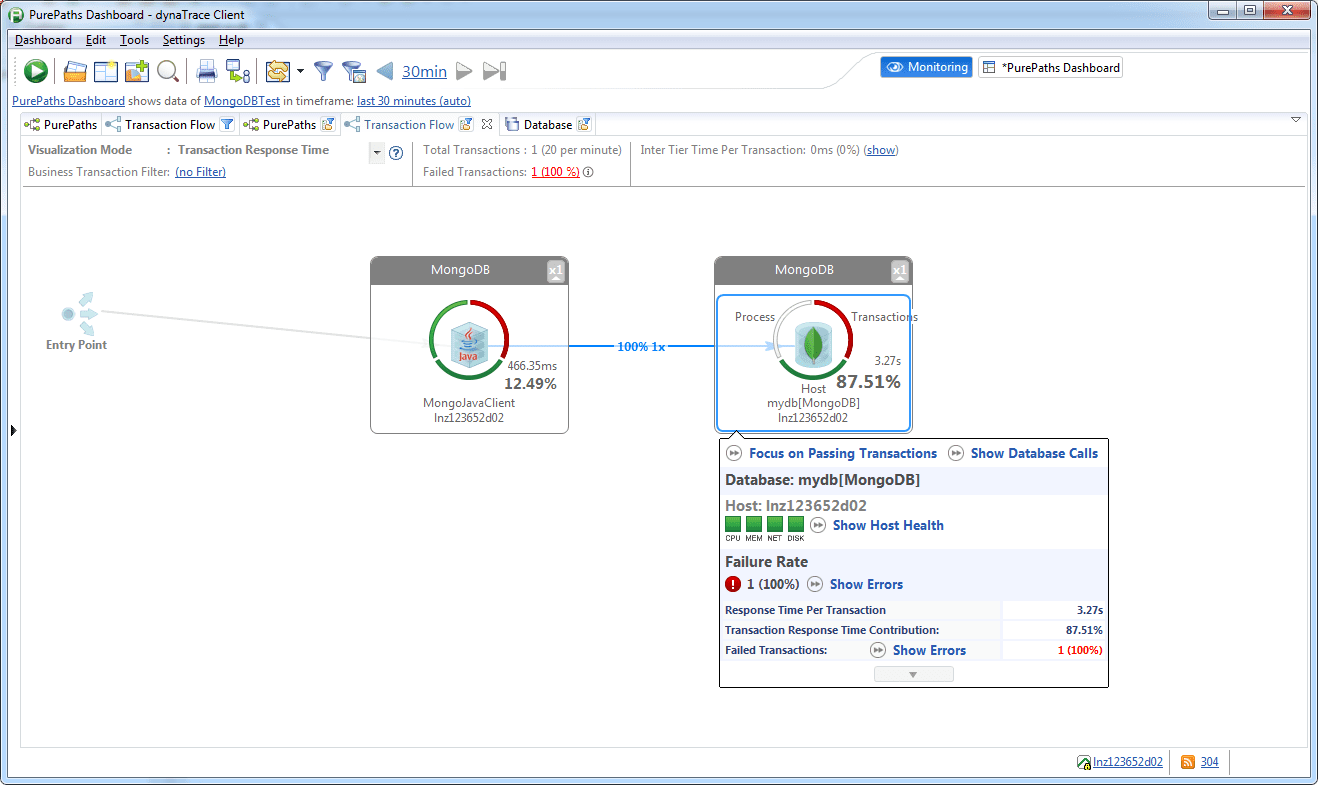
Task: Click the red failure rate error icon
Action: pyautogui.click(x=733, y=584)
